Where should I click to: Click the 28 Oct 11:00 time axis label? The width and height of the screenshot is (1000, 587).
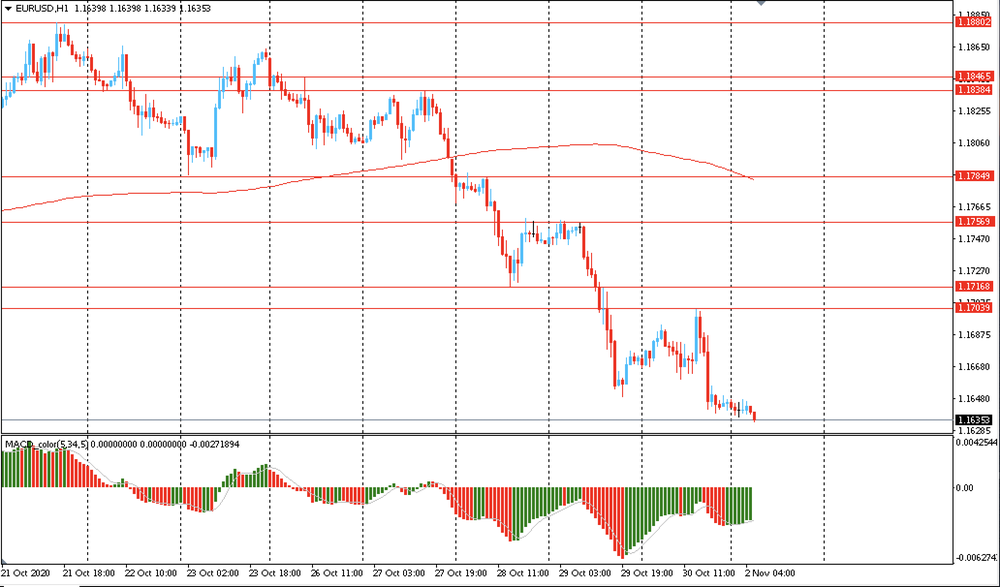coord(523,573)
